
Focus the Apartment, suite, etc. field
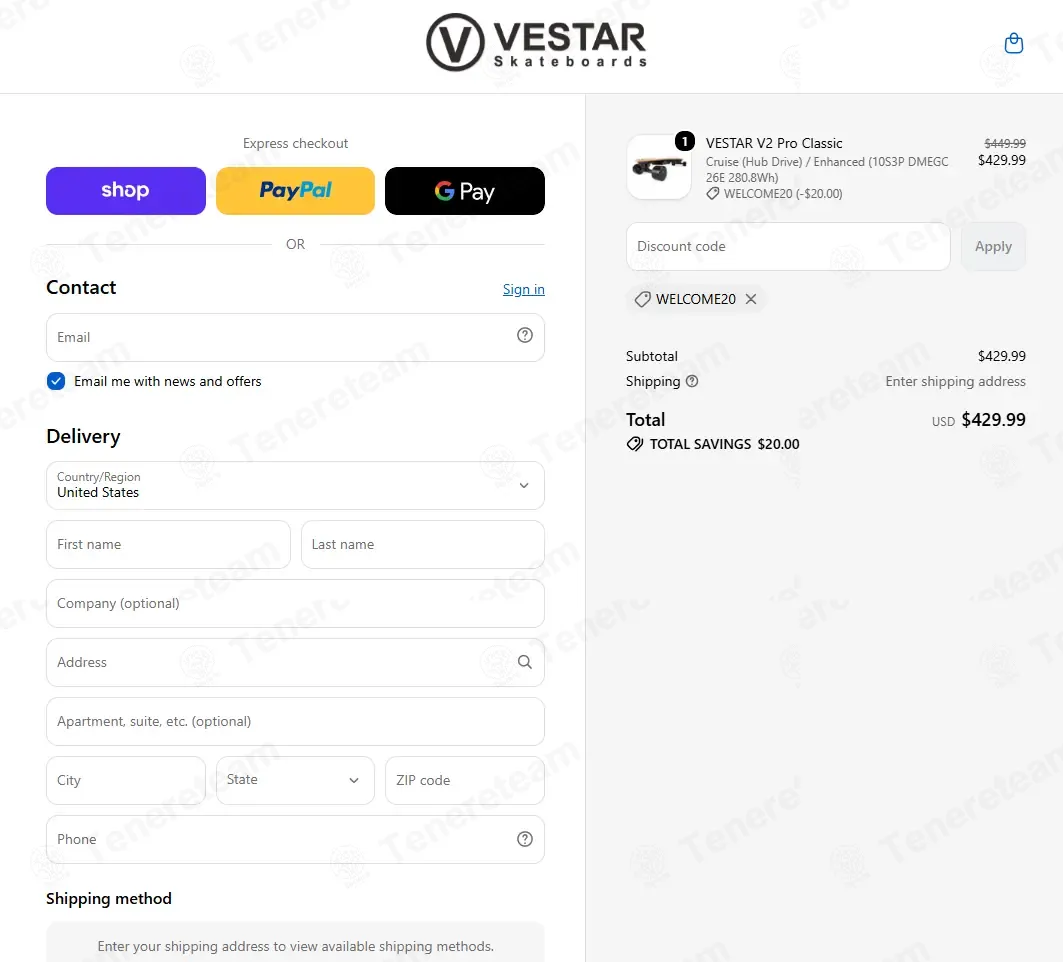295,721
